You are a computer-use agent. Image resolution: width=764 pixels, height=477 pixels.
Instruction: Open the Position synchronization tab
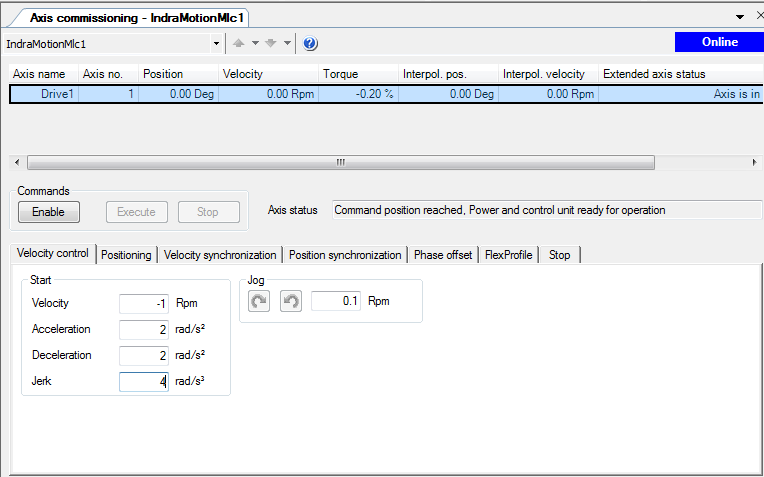coord(345,255)
